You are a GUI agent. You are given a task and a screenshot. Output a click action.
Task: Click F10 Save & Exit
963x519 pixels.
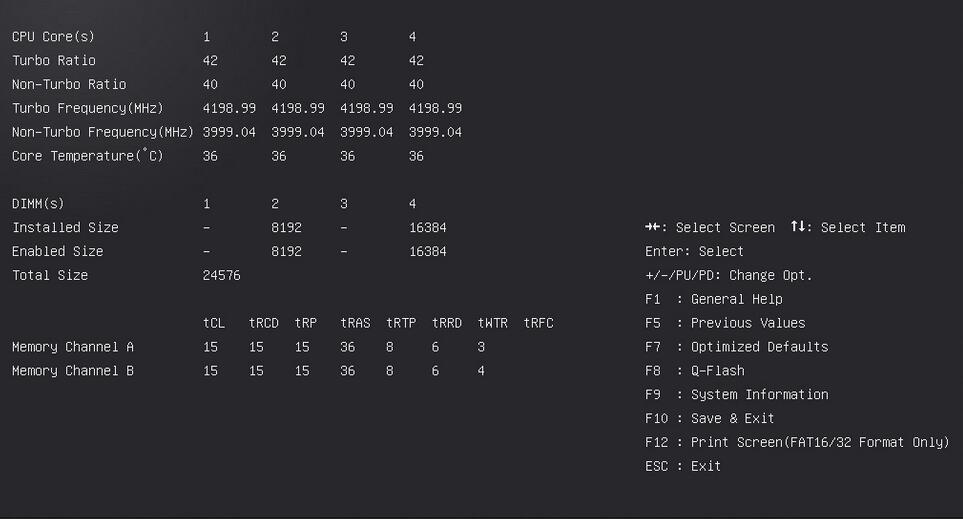tap(710, 419)
